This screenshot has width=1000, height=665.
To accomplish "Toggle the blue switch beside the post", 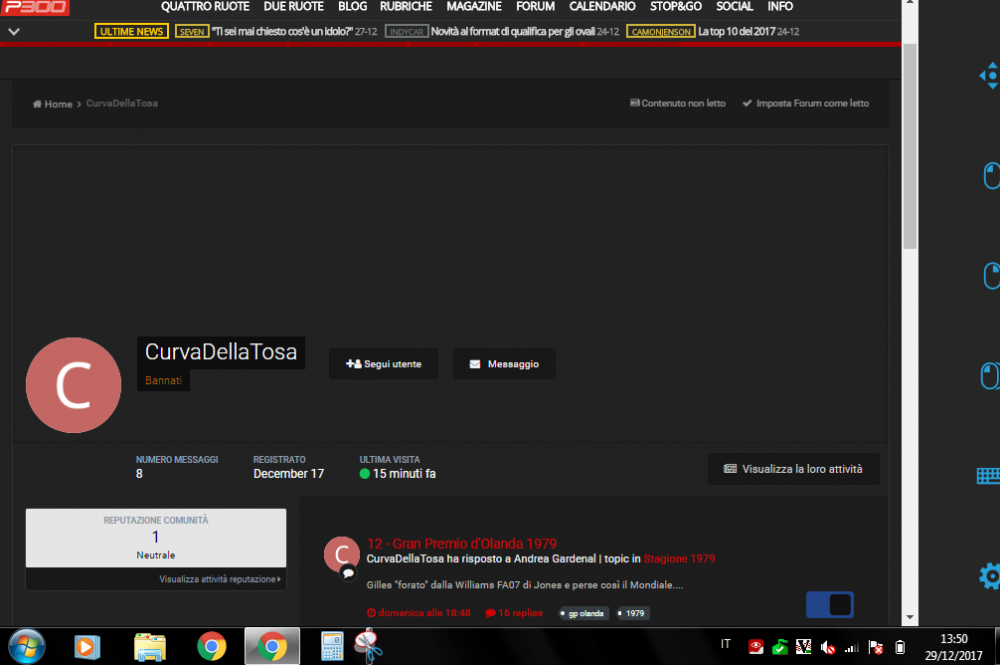I will coord(829,605).
